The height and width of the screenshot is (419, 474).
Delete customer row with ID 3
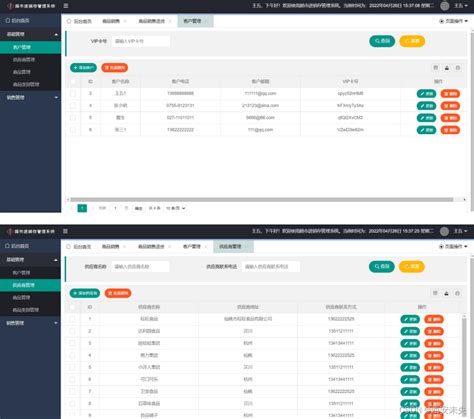[x=450, y=94]
